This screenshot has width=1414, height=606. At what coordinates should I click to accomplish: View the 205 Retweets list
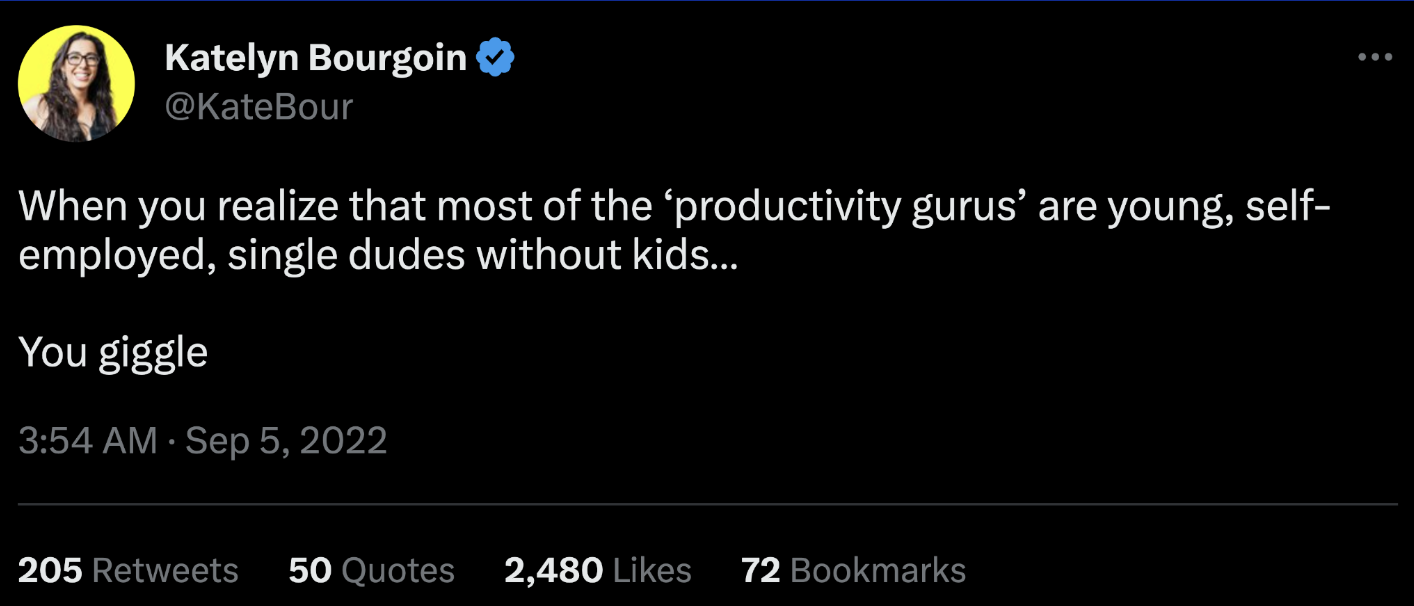pyautogui.click(x=50, y=571)
